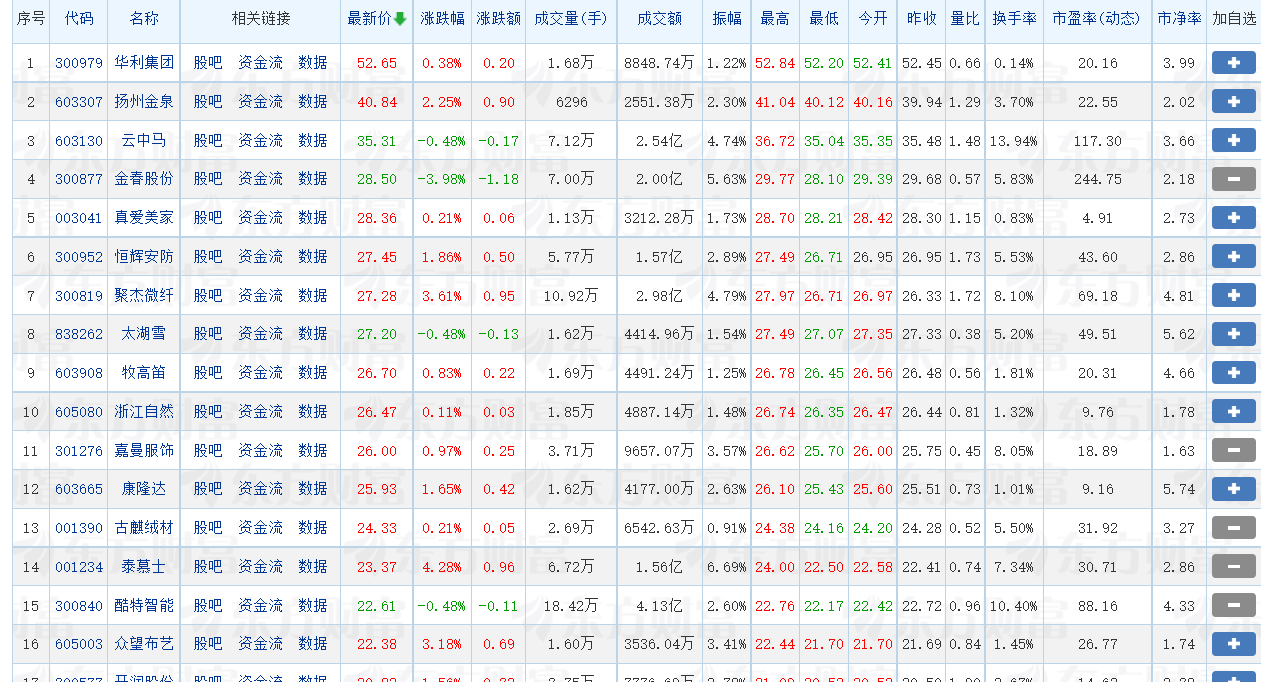
Task: Open stock code 301276 link
Action: click(x=79, y=451)
